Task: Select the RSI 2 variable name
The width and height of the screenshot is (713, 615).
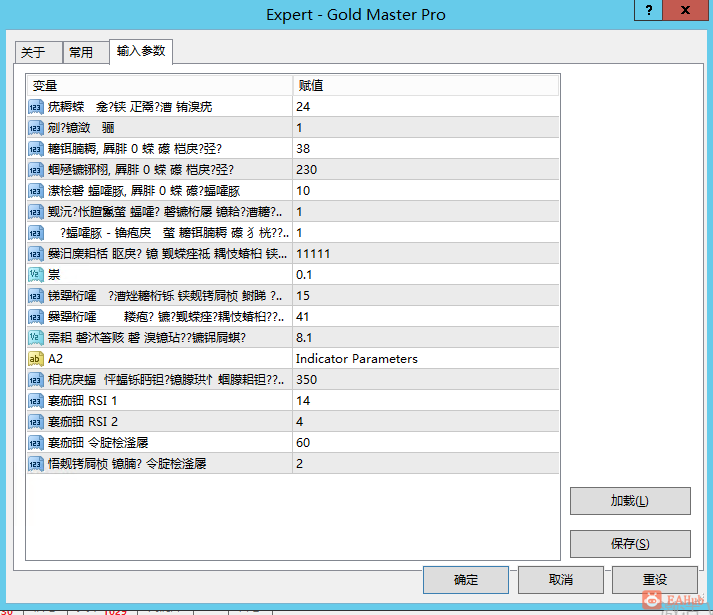Action: (x=83, y=422)
